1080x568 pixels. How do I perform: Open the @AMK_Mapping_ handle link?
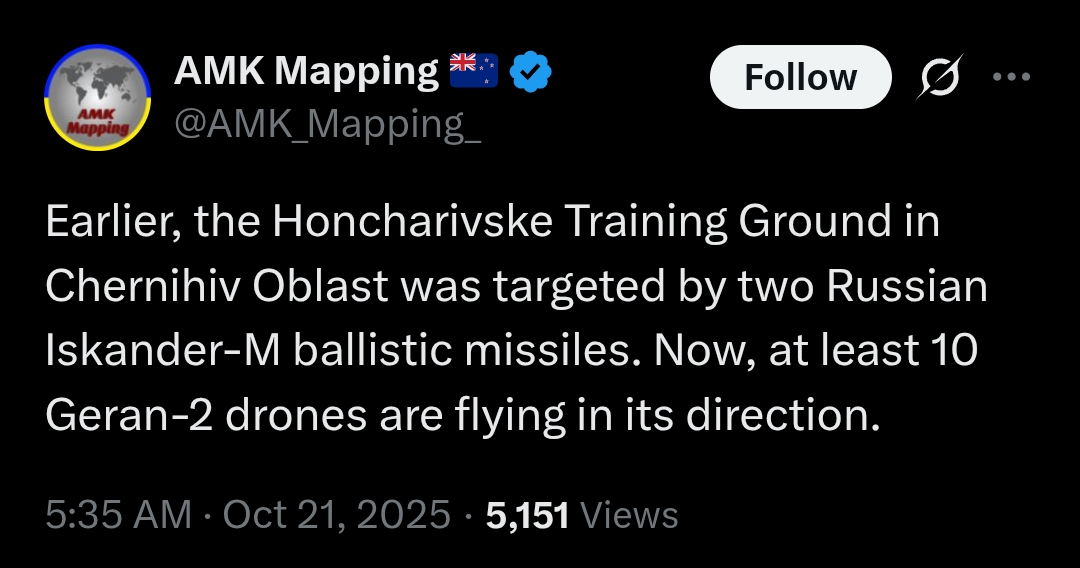(327, 125)
